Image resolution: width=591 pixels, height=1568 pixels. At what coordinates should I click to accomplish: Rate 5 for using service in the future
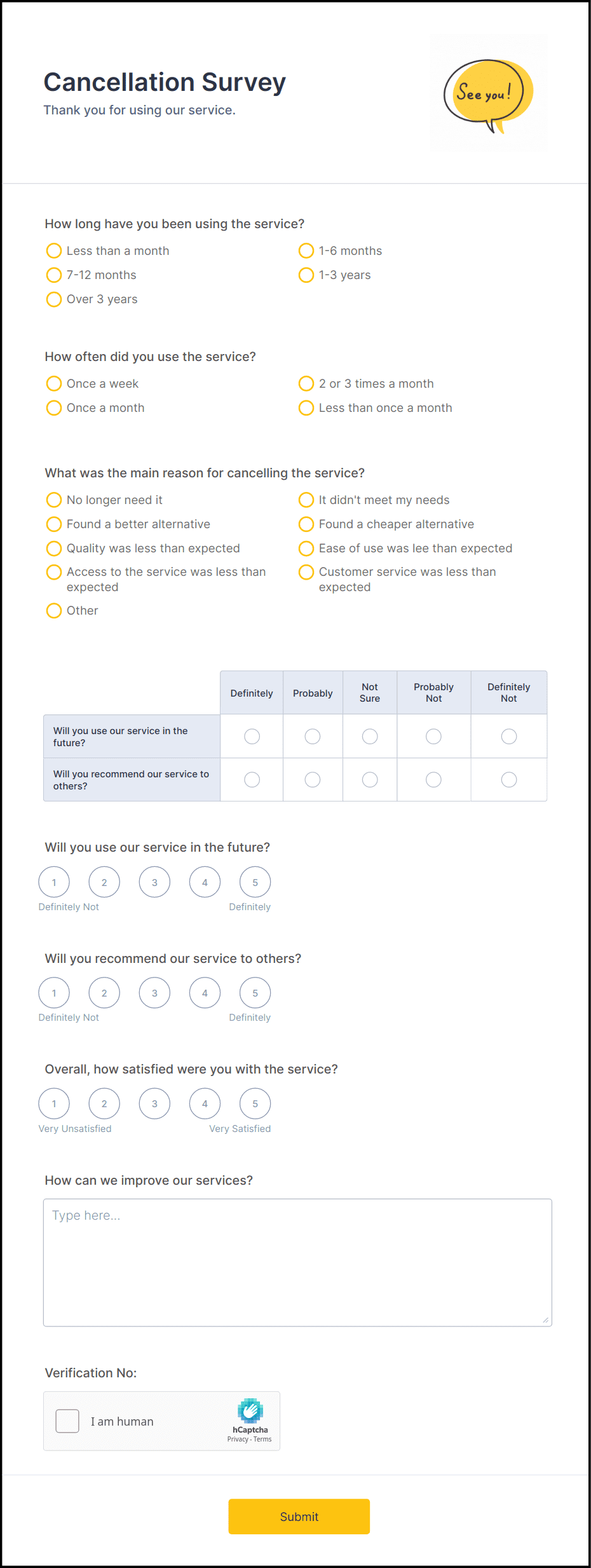(x=254, y=882)
